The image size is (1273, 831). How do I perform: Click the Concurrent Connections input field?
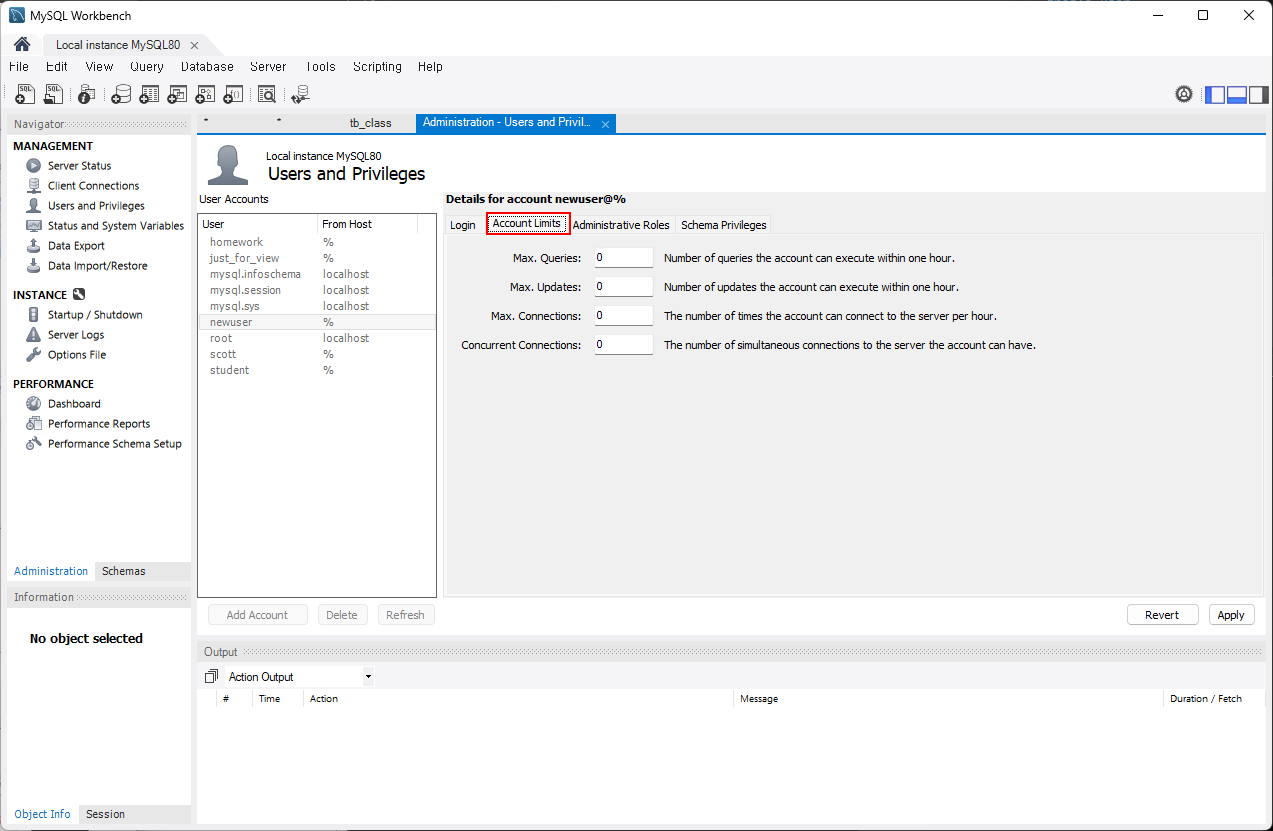pos(623,345)
